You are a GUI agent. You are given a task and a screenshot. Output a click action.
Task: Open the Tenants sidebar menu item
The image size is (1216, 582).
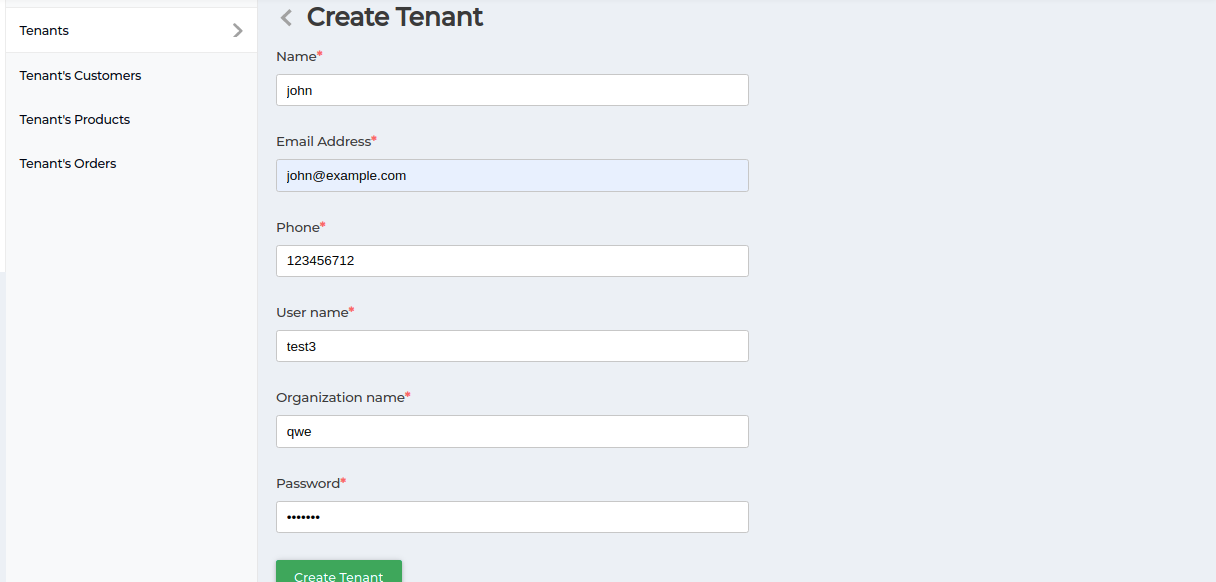(x=45, y=30)
